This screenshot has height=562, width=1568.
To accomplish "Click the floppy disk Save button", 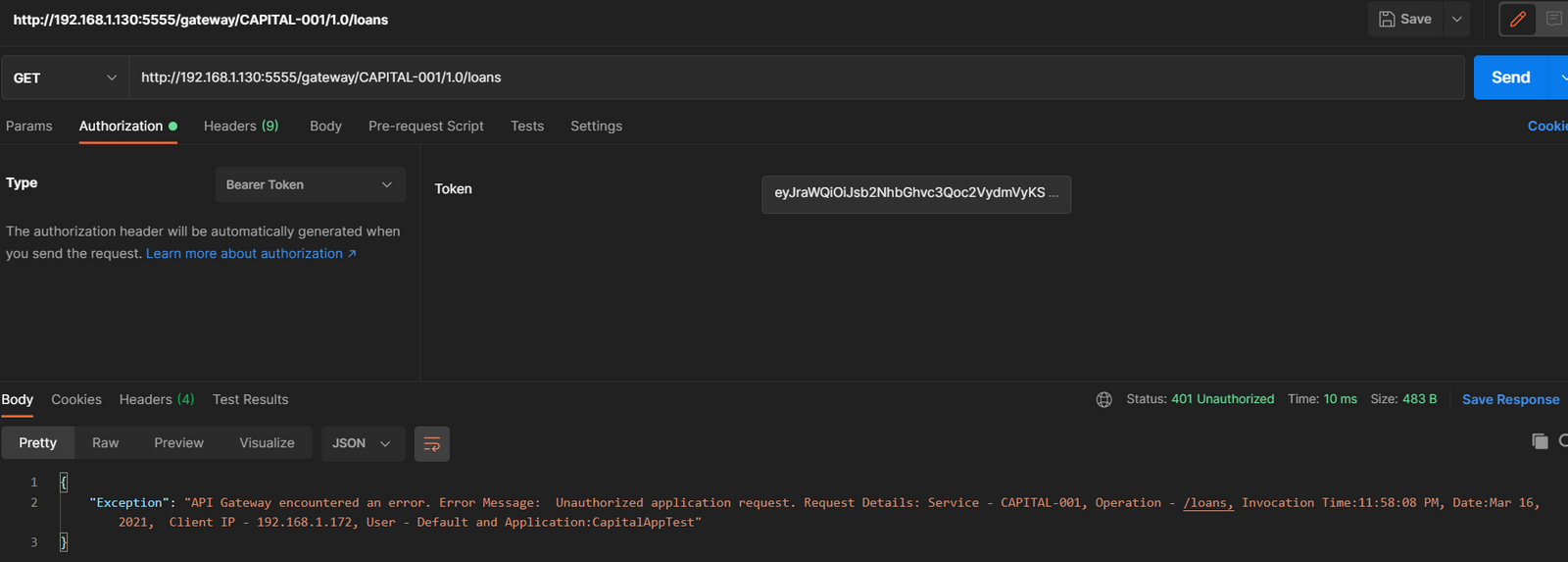I will (x=1404, y=19).
